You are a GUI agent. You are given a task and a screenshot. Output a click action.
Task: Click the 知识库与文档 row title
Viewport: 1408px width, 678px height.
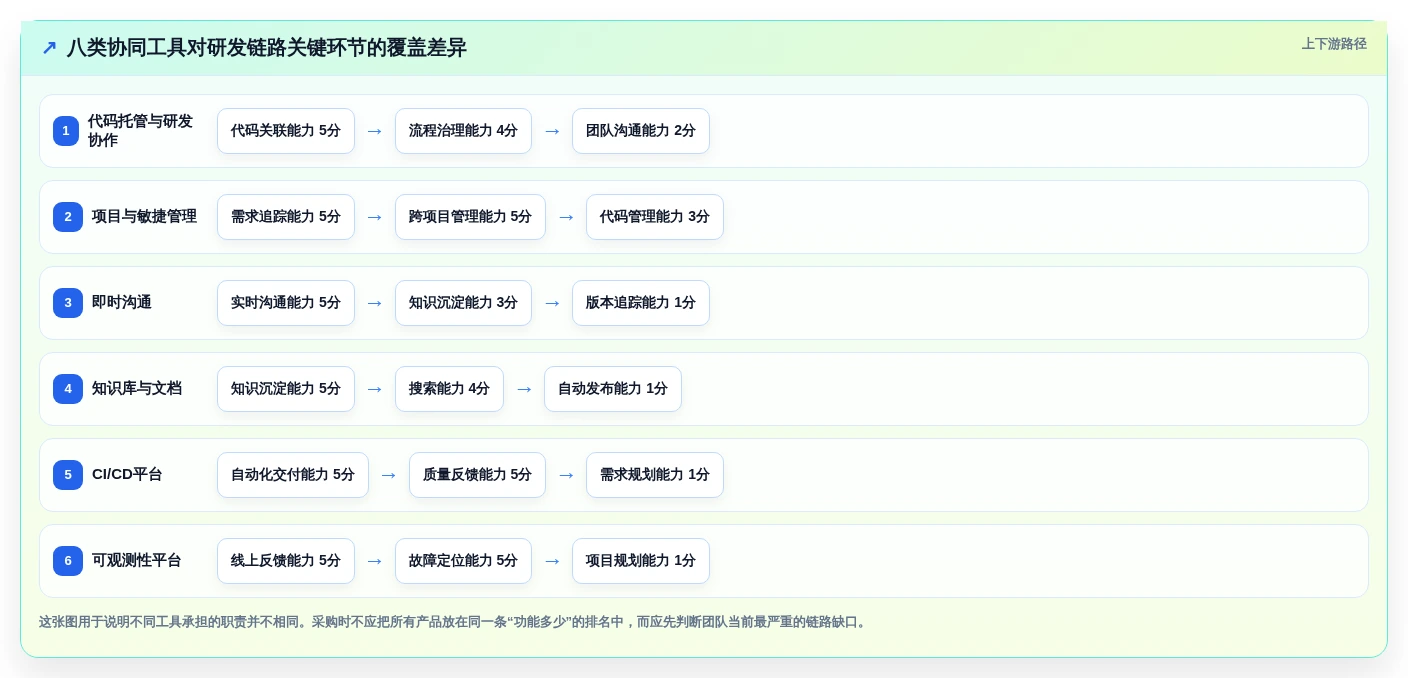pyautogui.click(x=137, y=389)
